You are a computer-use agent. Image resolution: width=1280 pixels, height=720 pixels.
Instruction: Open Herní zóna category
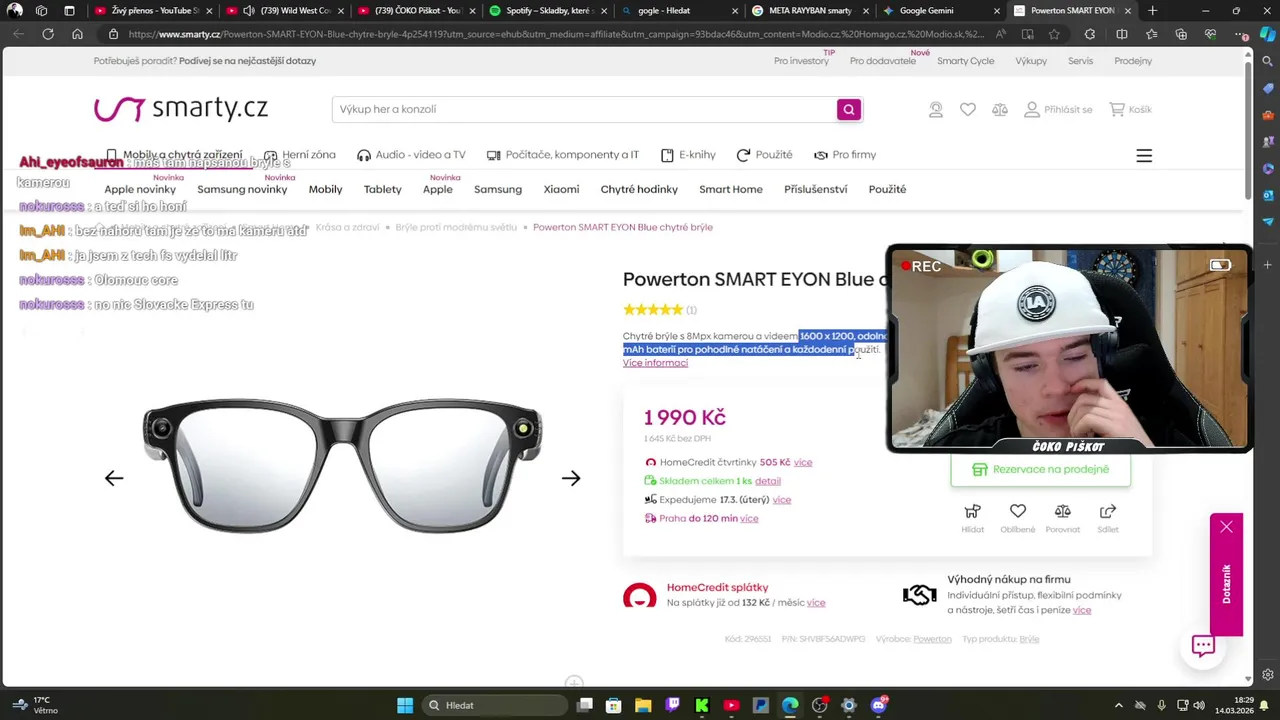point(300,155)
